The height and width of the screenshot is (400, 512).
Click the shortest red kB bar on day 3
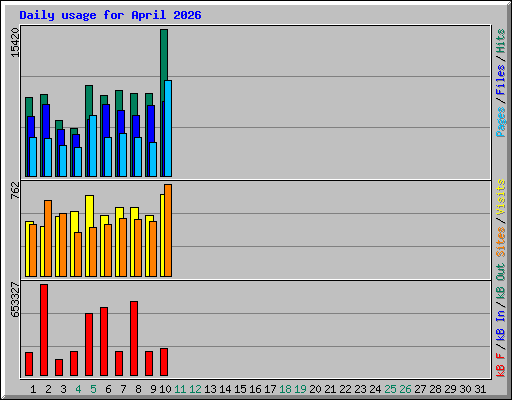pos(59,367)
